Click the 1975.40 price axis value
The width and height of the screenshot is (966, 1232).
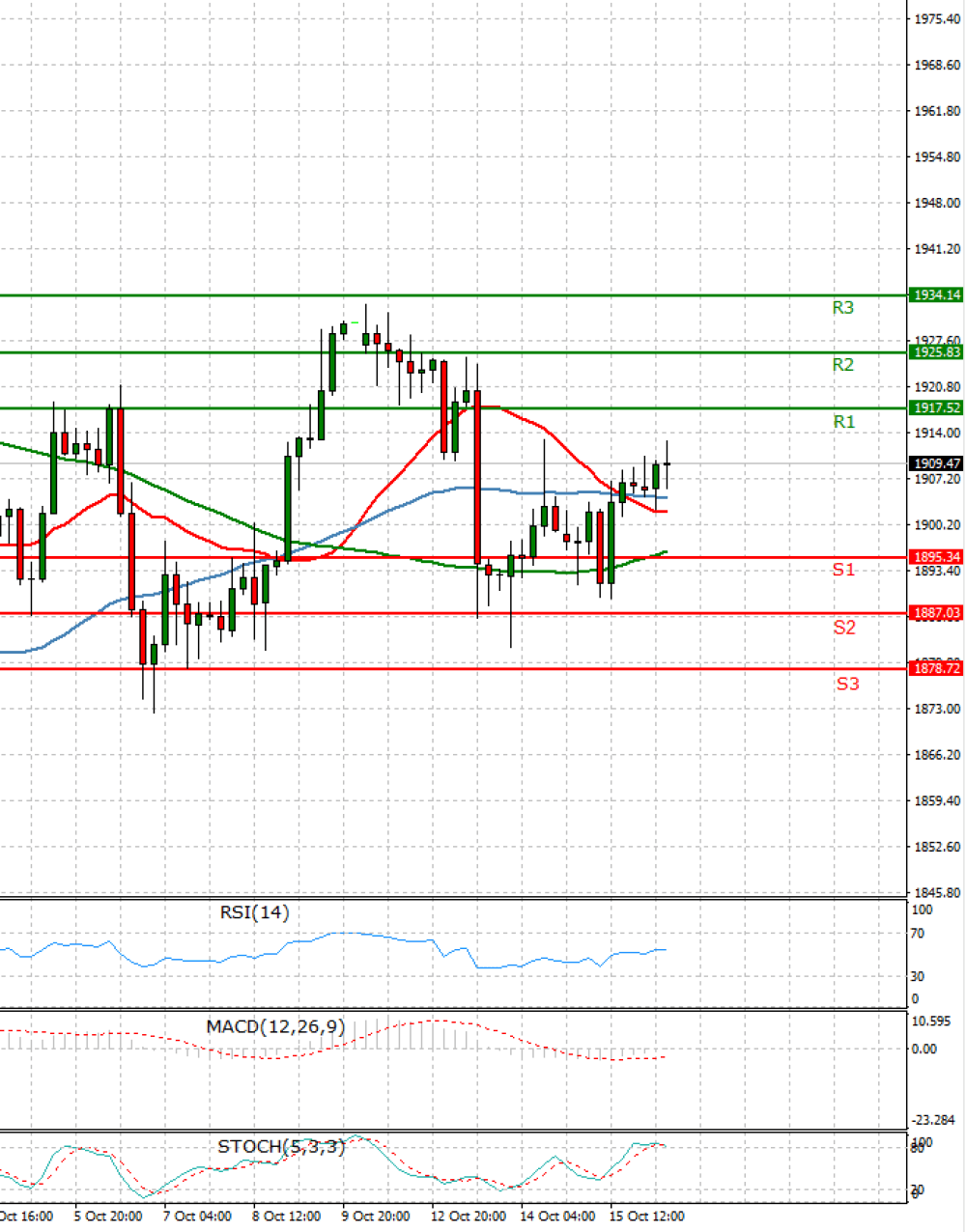point(937,19)
